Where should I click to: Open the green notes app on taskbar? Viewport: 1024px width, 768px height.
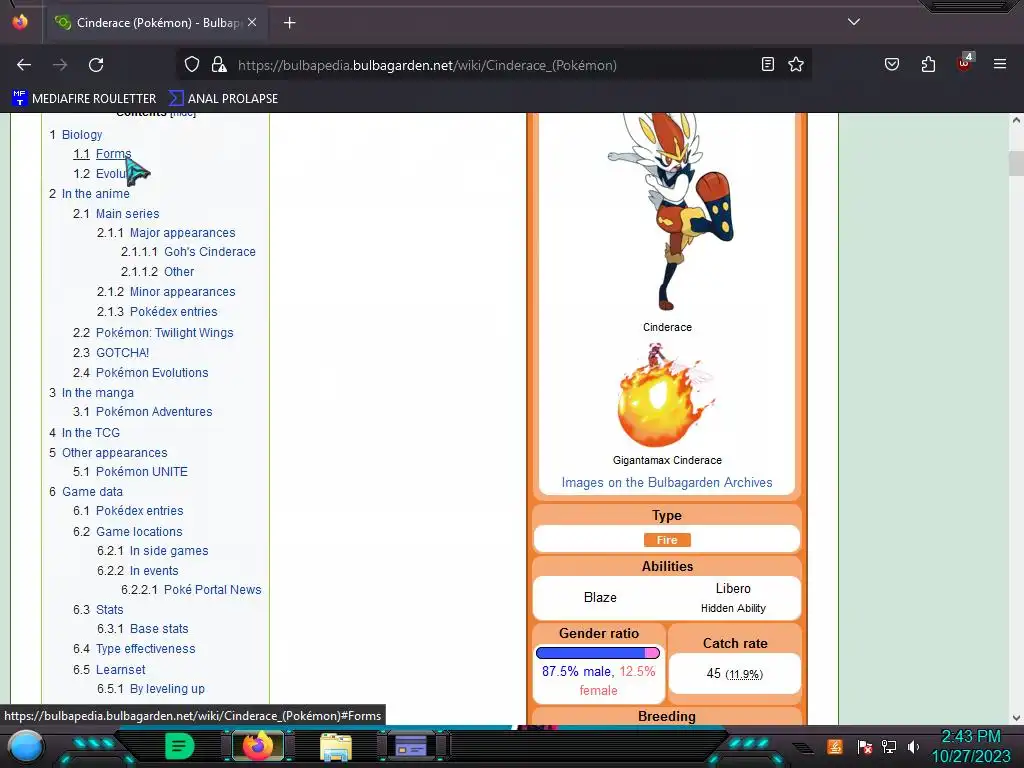point(180,746)
